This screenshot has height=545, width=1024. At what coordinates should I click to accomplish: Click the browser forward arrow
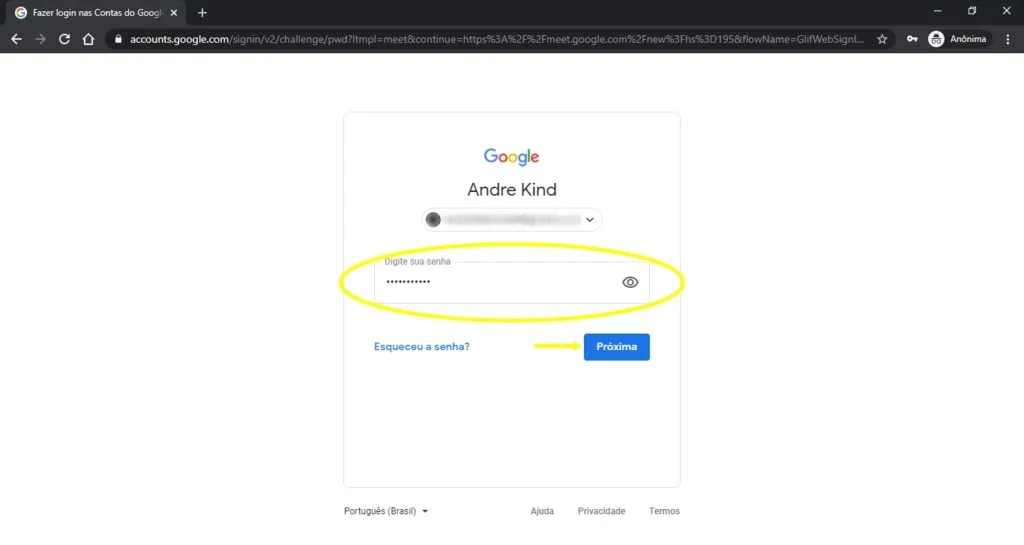(40, 39)
